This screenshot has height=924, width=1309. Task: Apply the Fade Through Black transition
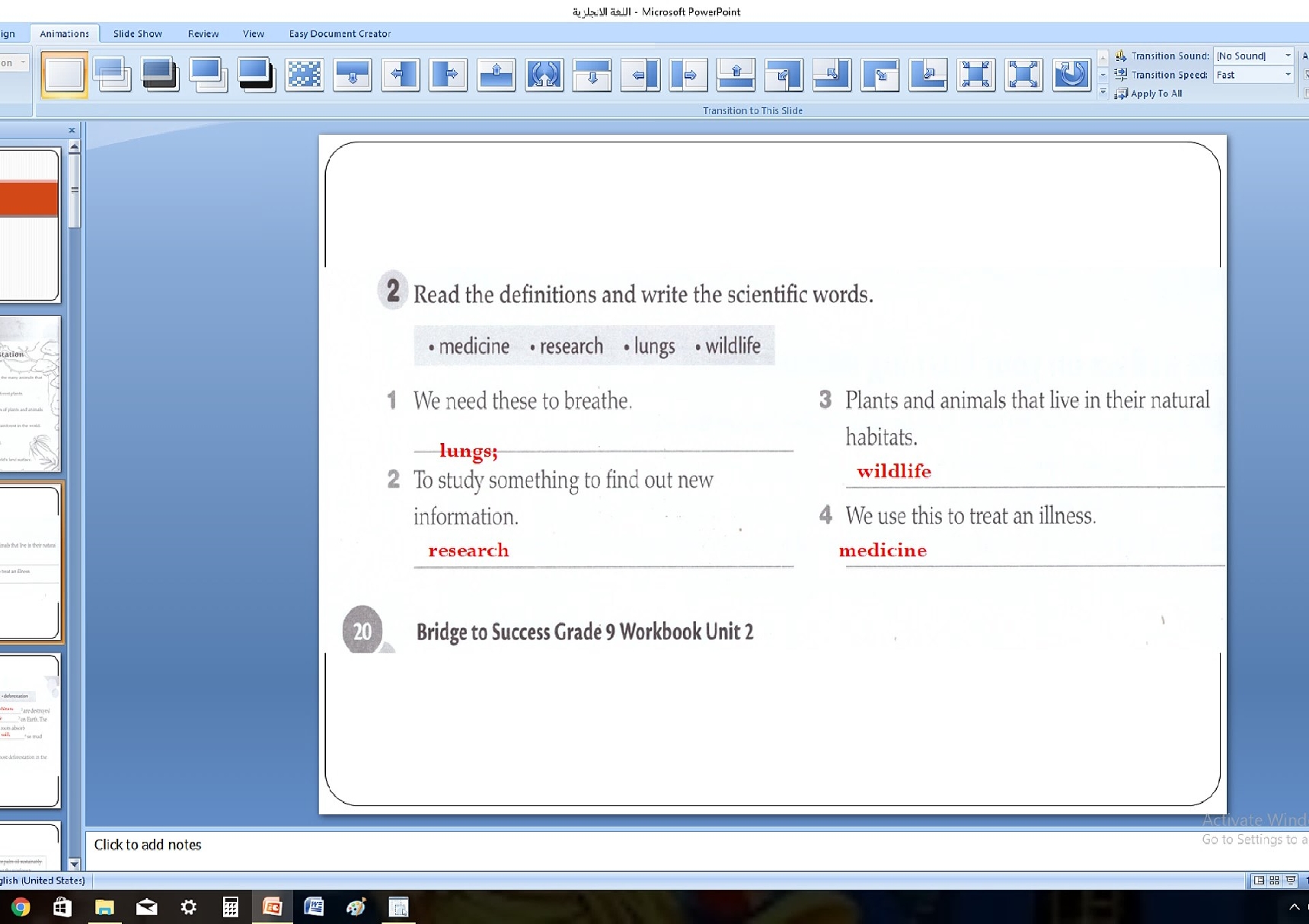pyautogui.click(x=160, y=75)
